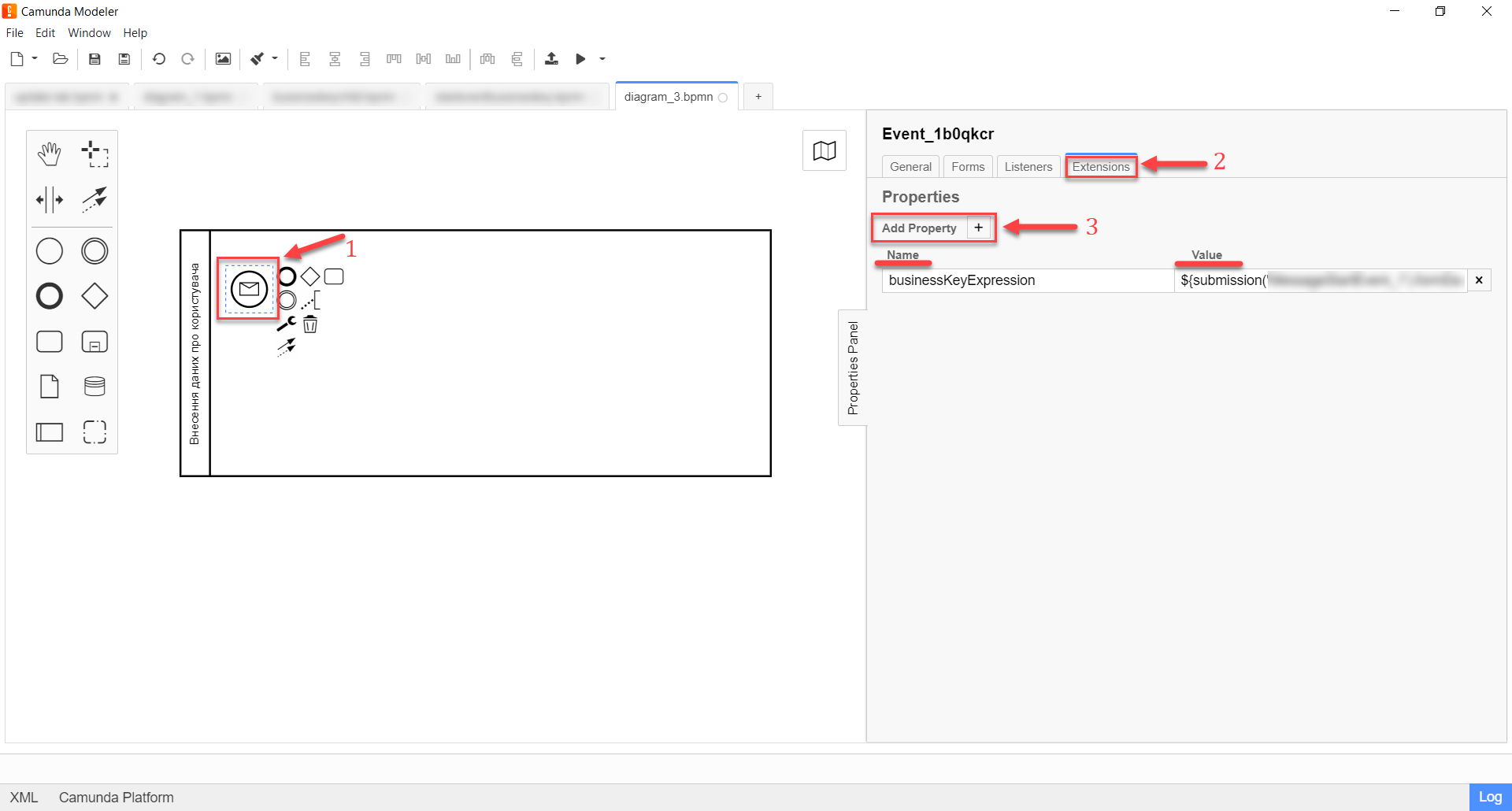Activate the lasso selection tool
1512x811 pixels.
(x=94, y=154)
